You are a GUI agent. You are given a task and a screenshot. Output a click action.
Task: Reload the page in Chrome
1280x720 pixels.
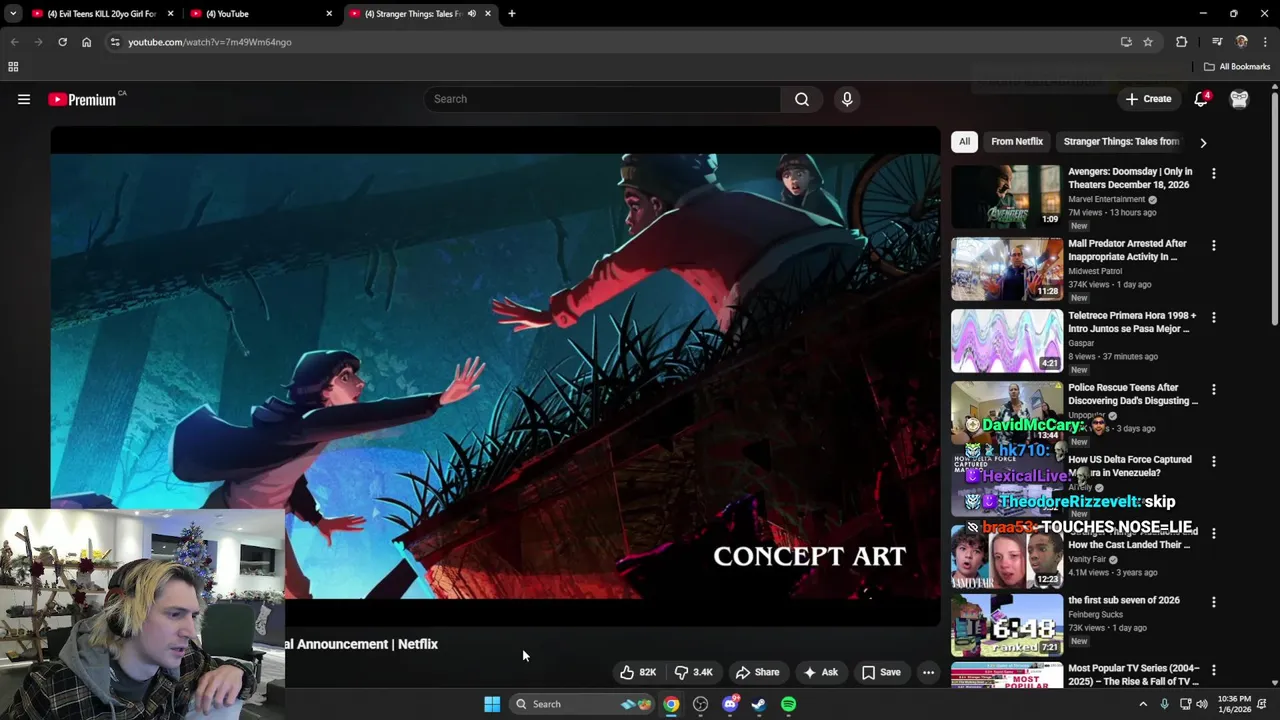62,42
